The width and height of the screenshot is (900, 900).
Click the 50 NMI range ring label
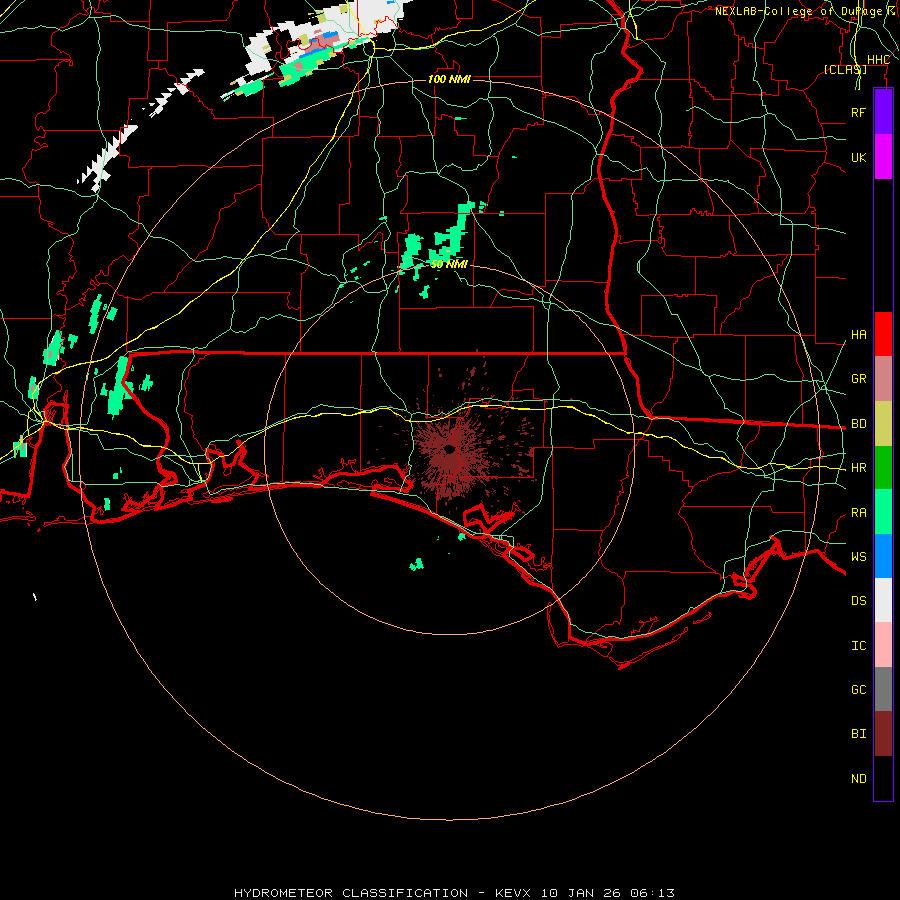pos(449,264)
